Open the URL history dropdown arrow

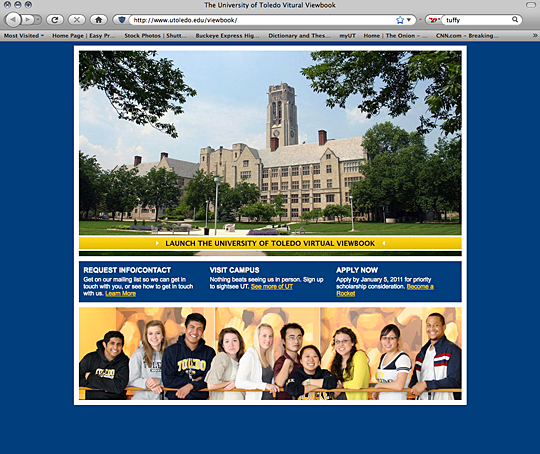coord(409,20)
